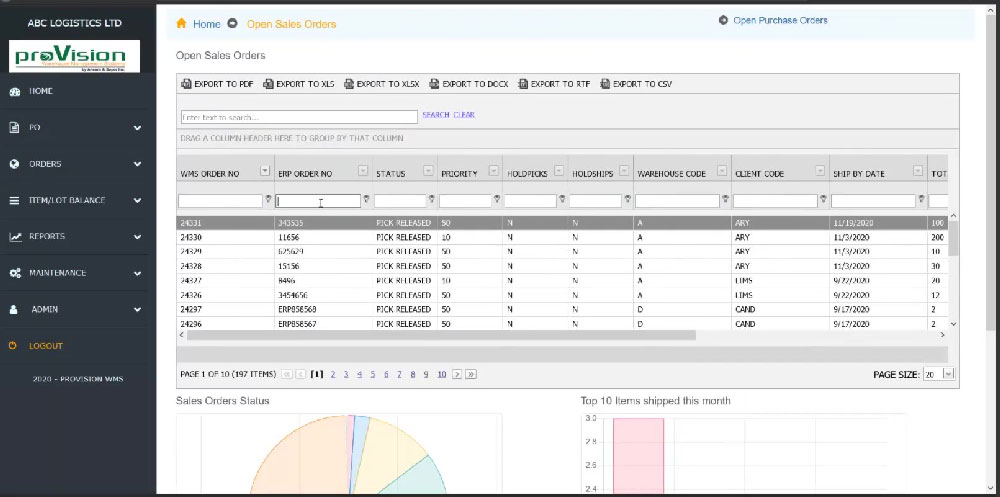The width and height of the screenshot is (1000, 497).
Task: Expand the Admin sidebar menu chevron
Action: [x=138, y=310]
